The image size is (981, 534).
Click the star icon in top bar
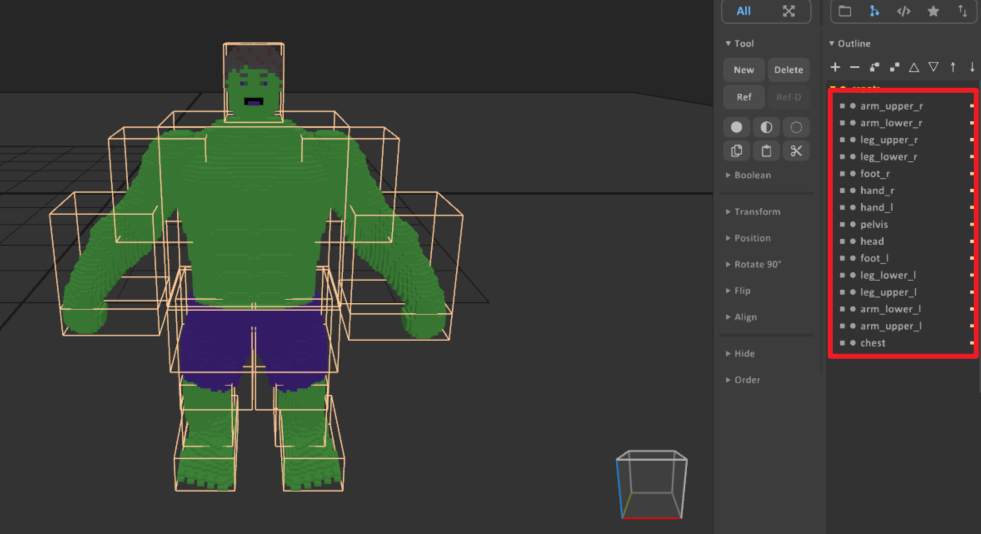[x=933, y=11]
